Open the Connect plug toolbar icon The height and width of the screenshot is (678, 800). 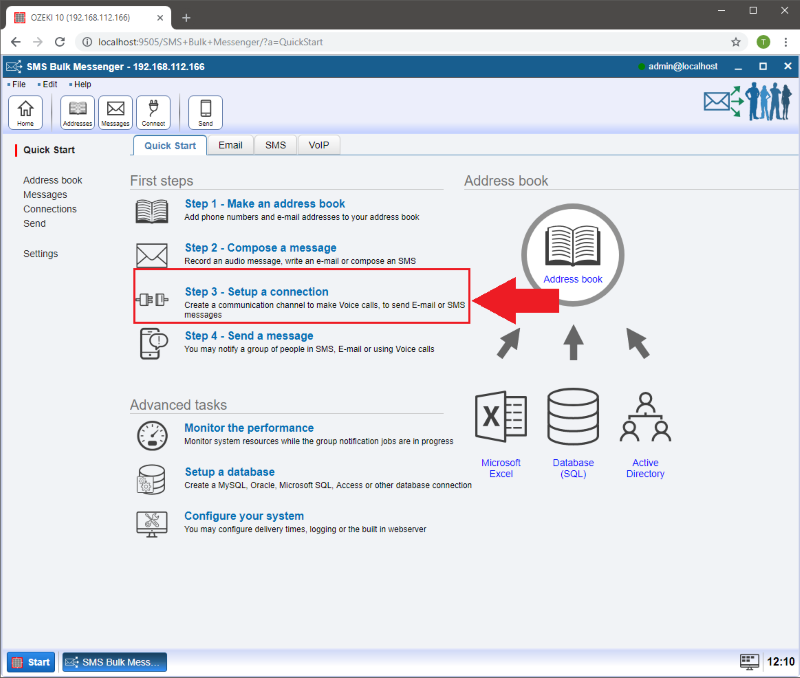(153, 111)
